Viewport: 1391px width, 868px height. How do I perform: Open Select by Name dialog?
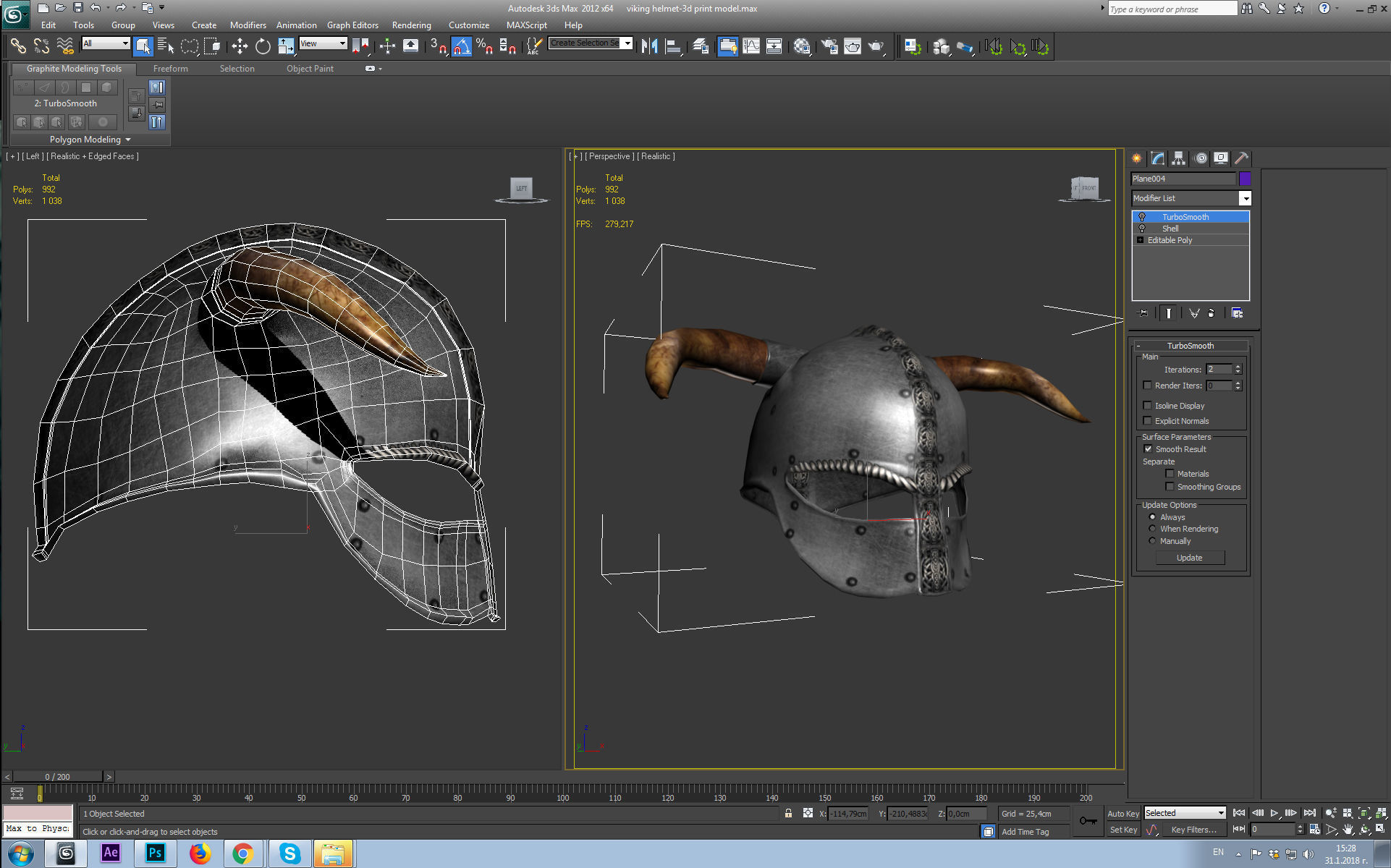point(166,46)
